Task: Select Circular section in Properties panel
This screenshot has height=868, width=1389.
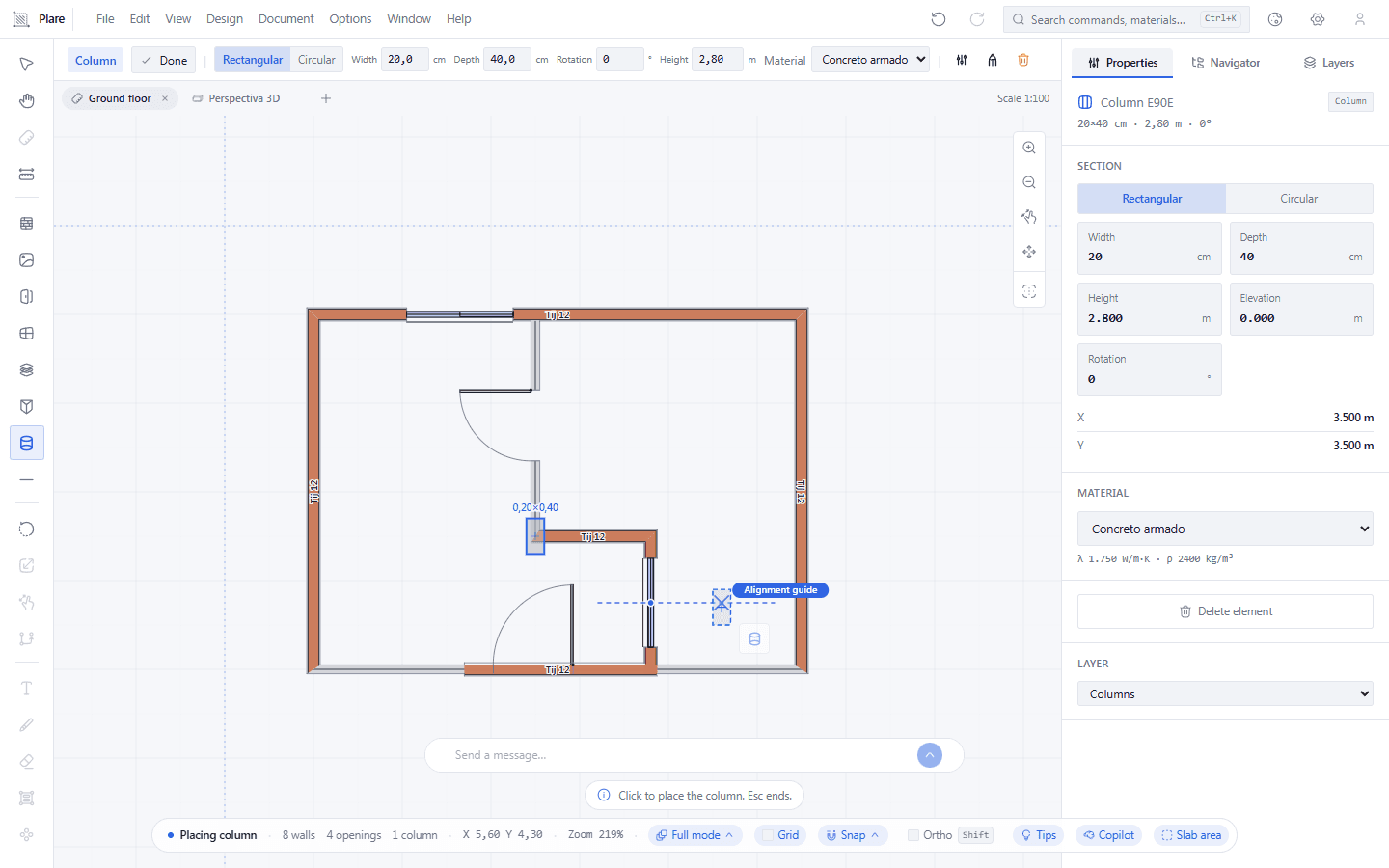Action: tap(1299, 199)
